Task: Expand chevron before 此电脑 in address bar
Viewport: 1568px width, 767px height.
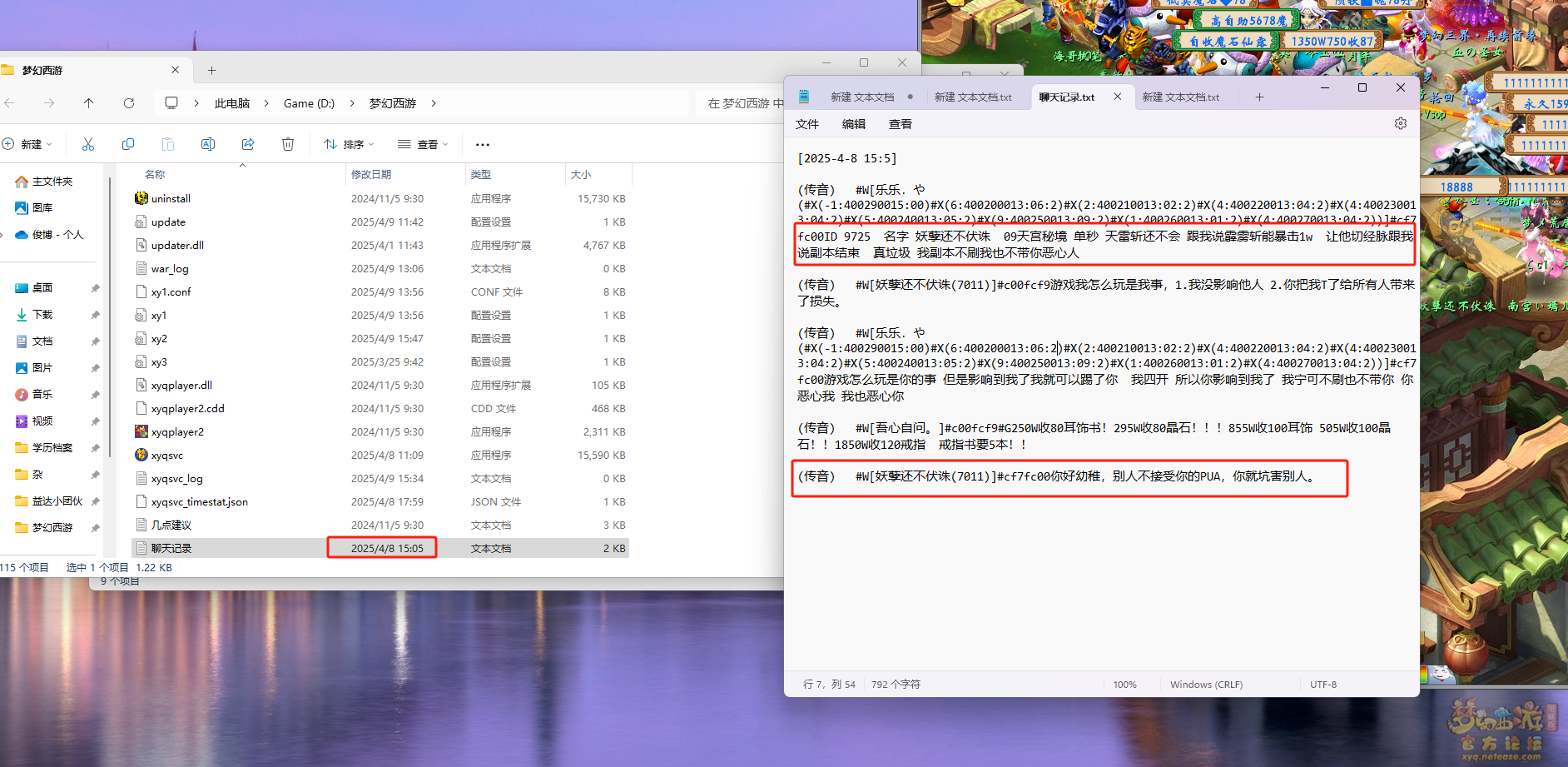Action: (x=196, y=103)
